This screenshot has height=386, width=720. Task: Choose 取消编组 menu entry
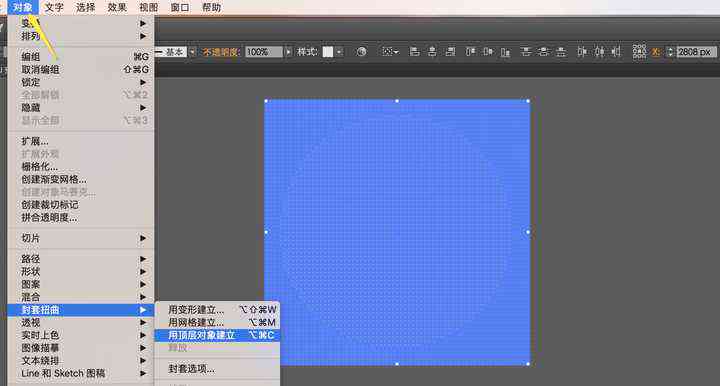(x=81, y=70)
